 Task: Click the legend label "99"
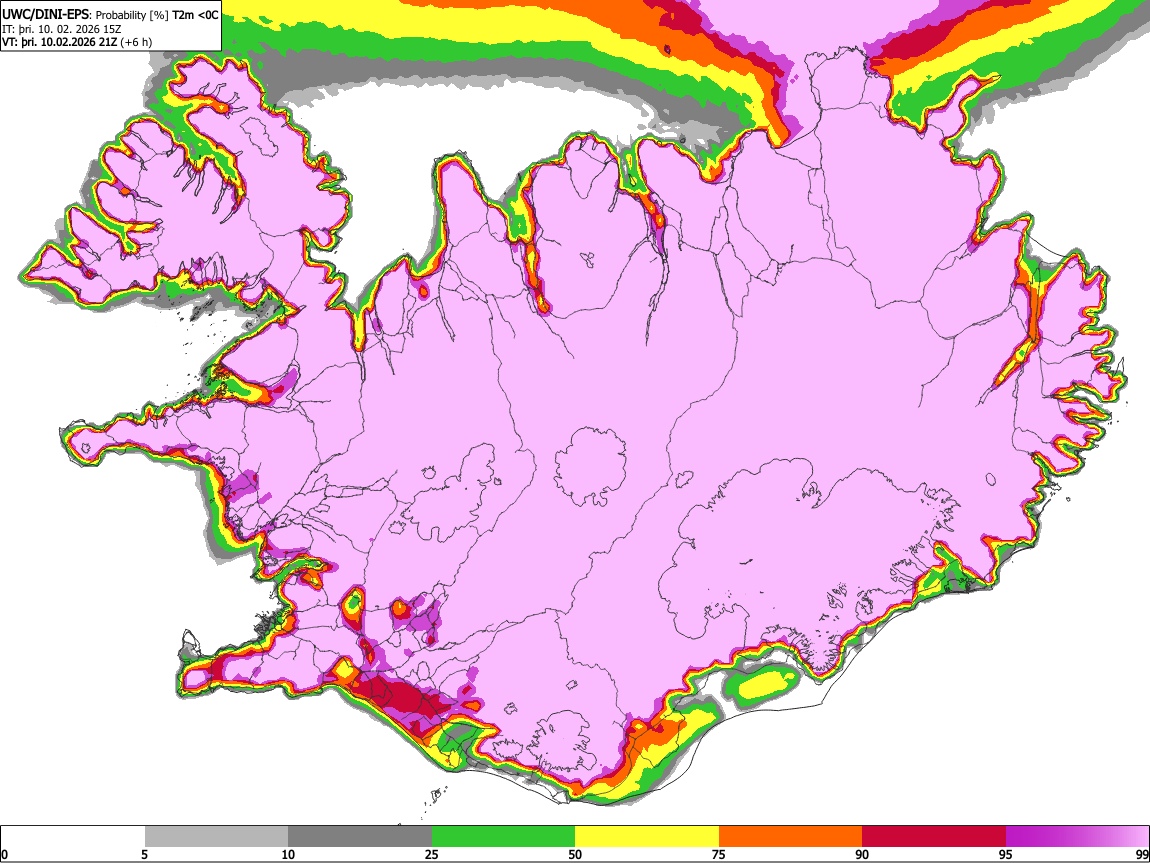1141,855
